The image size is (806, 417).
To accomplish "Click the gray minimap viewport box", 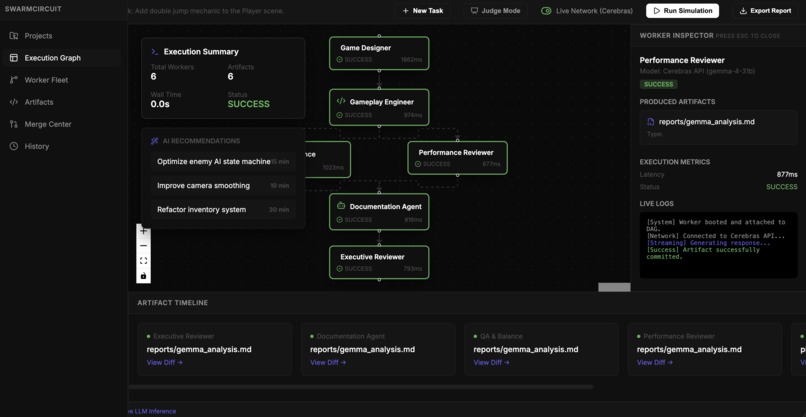I will pyautogui.click(x=614, y=287).
